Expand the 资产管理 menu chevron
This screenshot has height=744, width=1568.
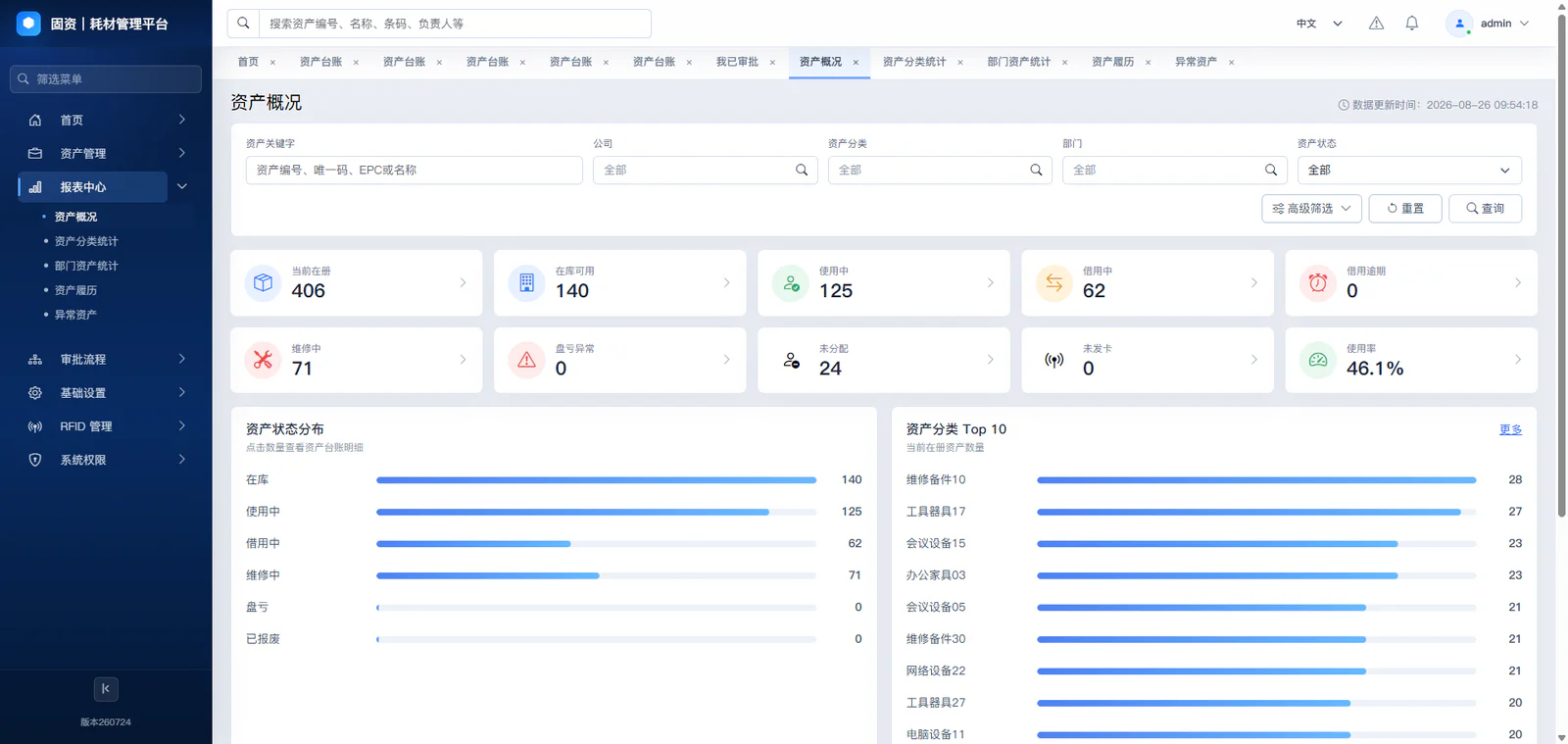coord(182,153)
